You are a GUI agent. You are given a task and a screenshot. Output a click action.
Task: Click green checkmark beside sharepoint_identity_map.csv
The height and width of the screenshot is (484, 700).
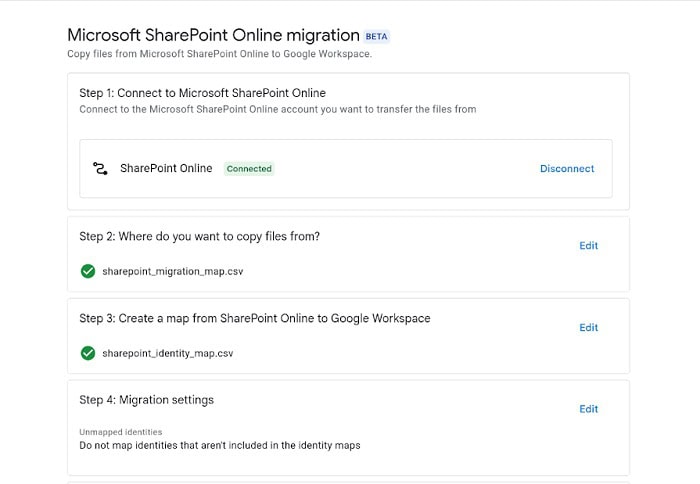(x=88, y=353)
